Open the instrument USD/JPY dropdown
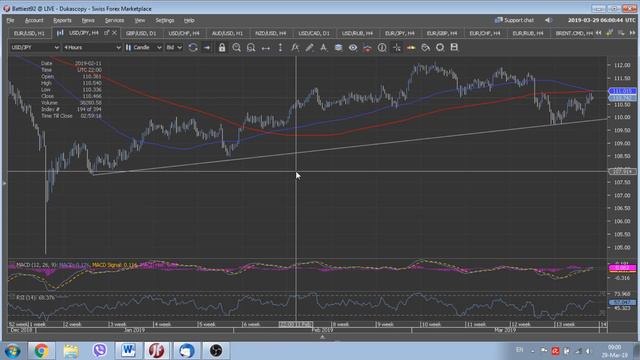This screenshot has width=640, height=360. point(35,48)
